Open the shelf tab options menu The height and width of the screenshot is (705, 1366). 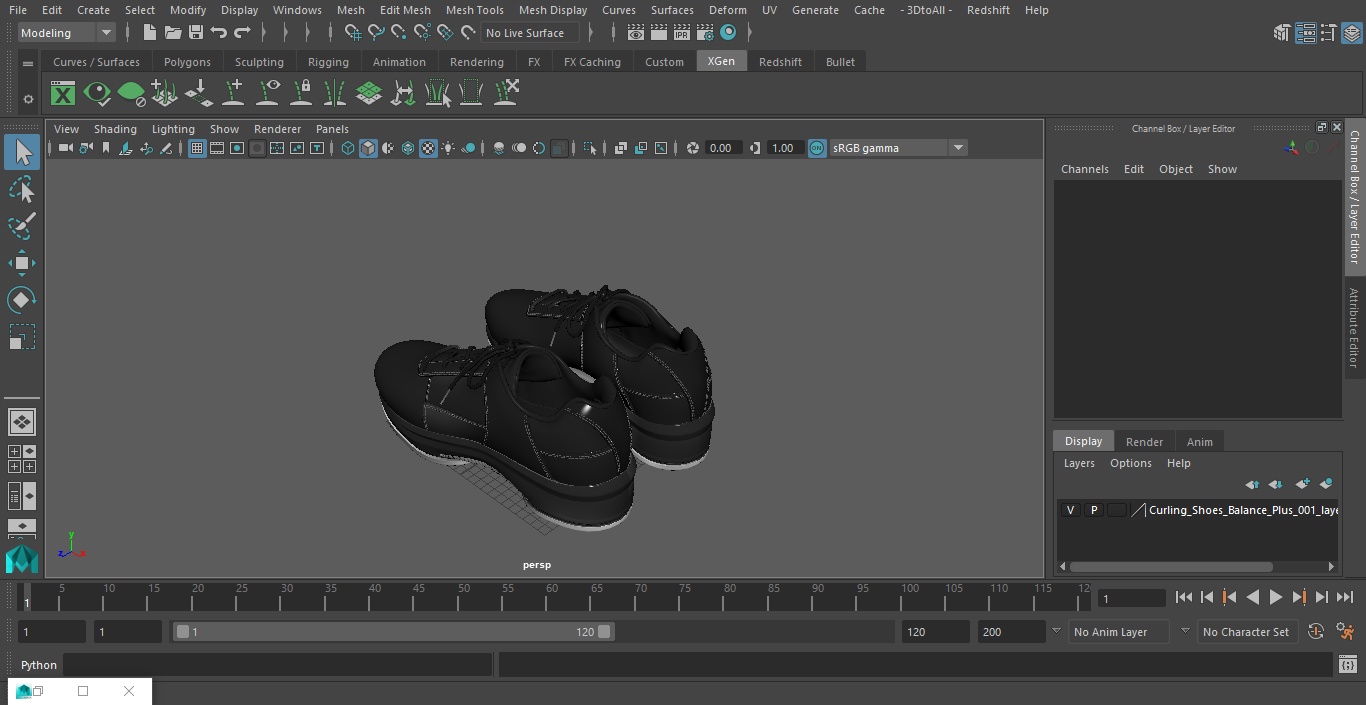pos(28,63)
